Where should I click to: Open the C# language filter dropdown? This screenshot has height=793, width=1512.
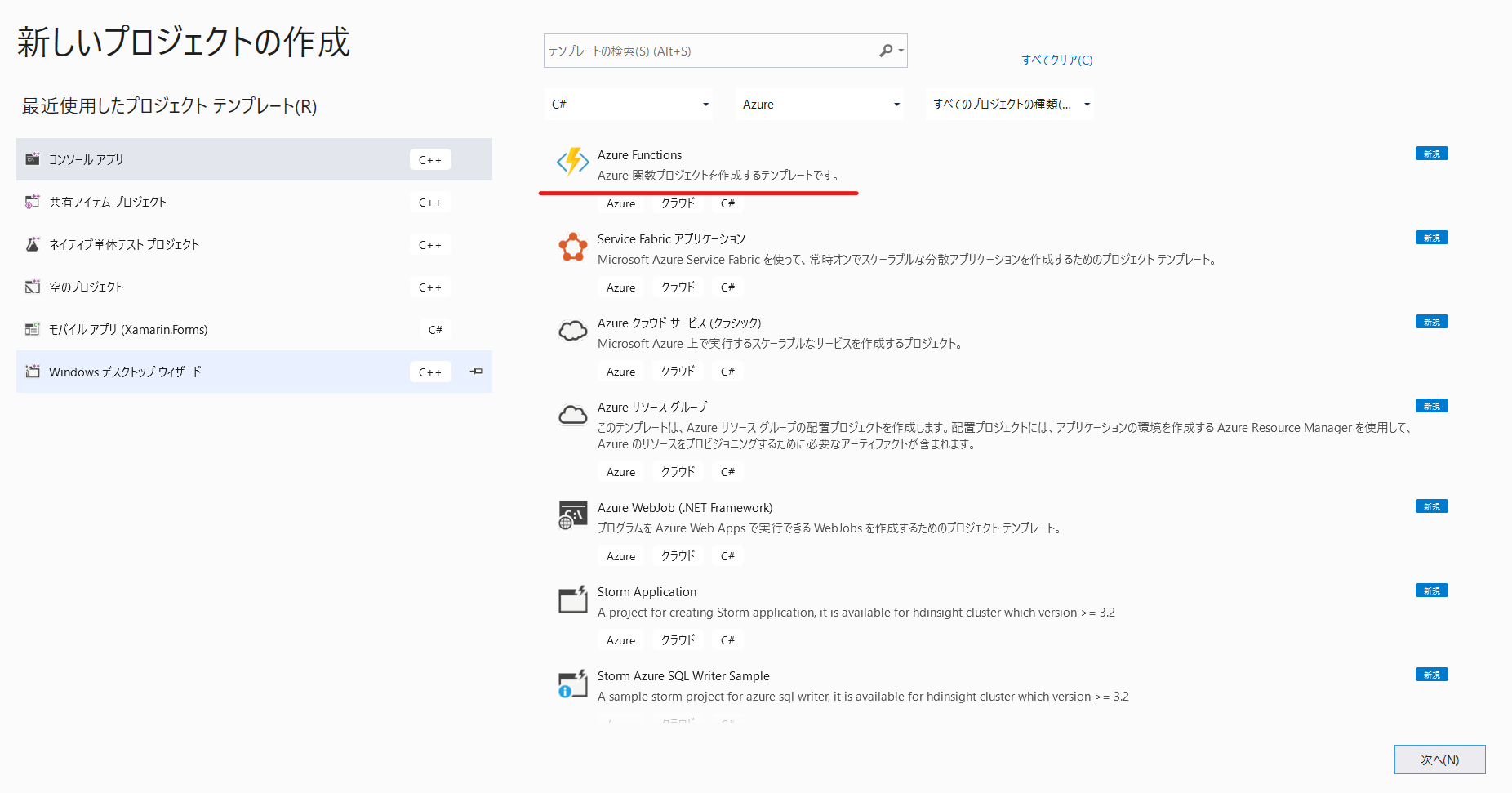629,105
